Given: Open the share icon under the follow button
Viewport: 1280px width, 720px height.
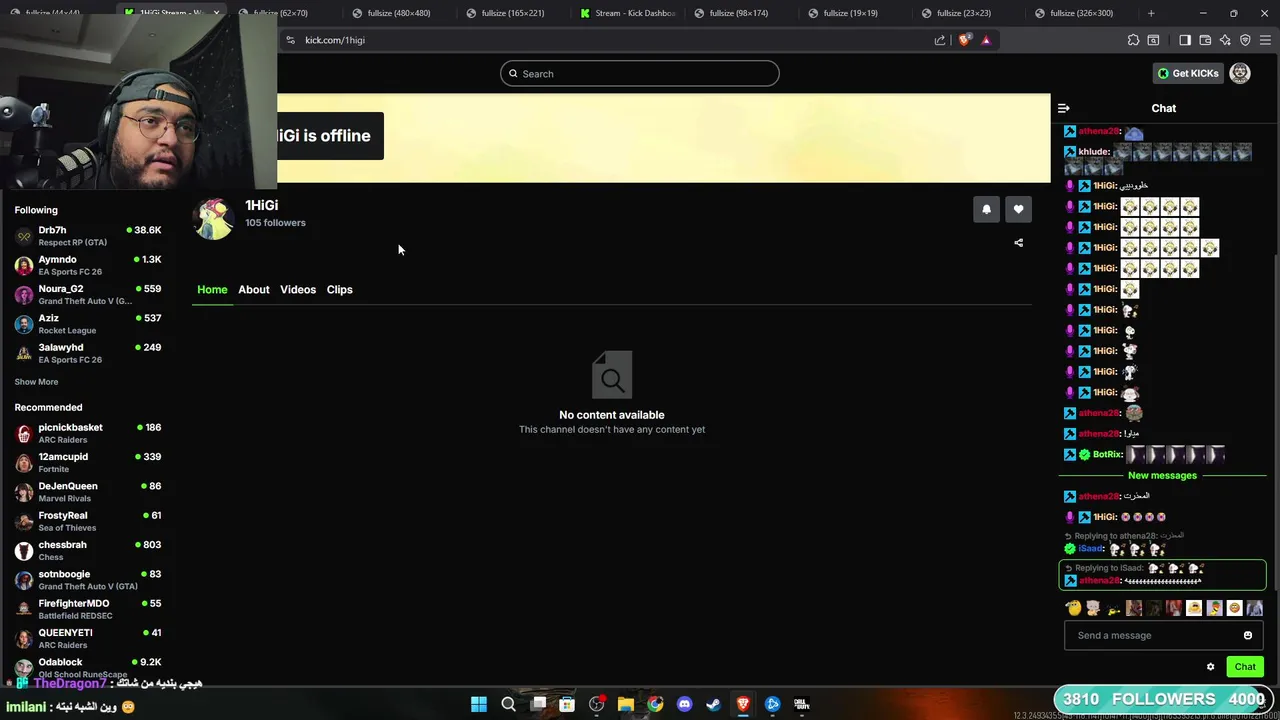Looking at the screenshot, I should tap(1018, 243).
